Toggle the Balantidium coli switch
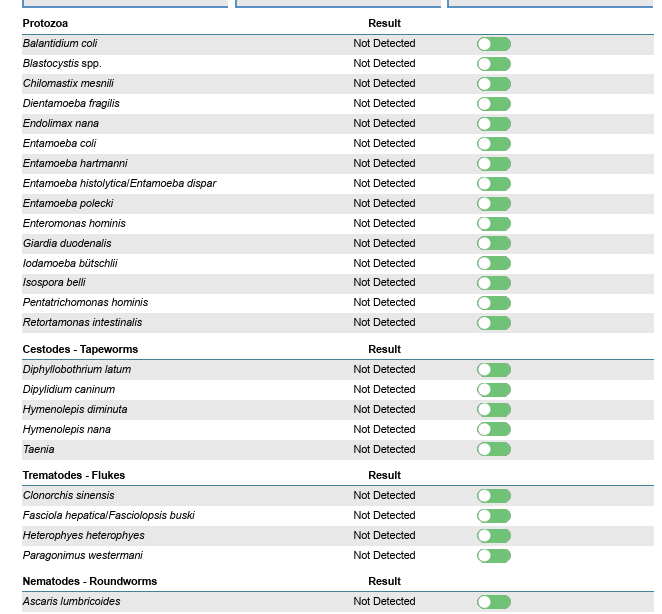Screen dimensions: 662x614 coord(494,44)
